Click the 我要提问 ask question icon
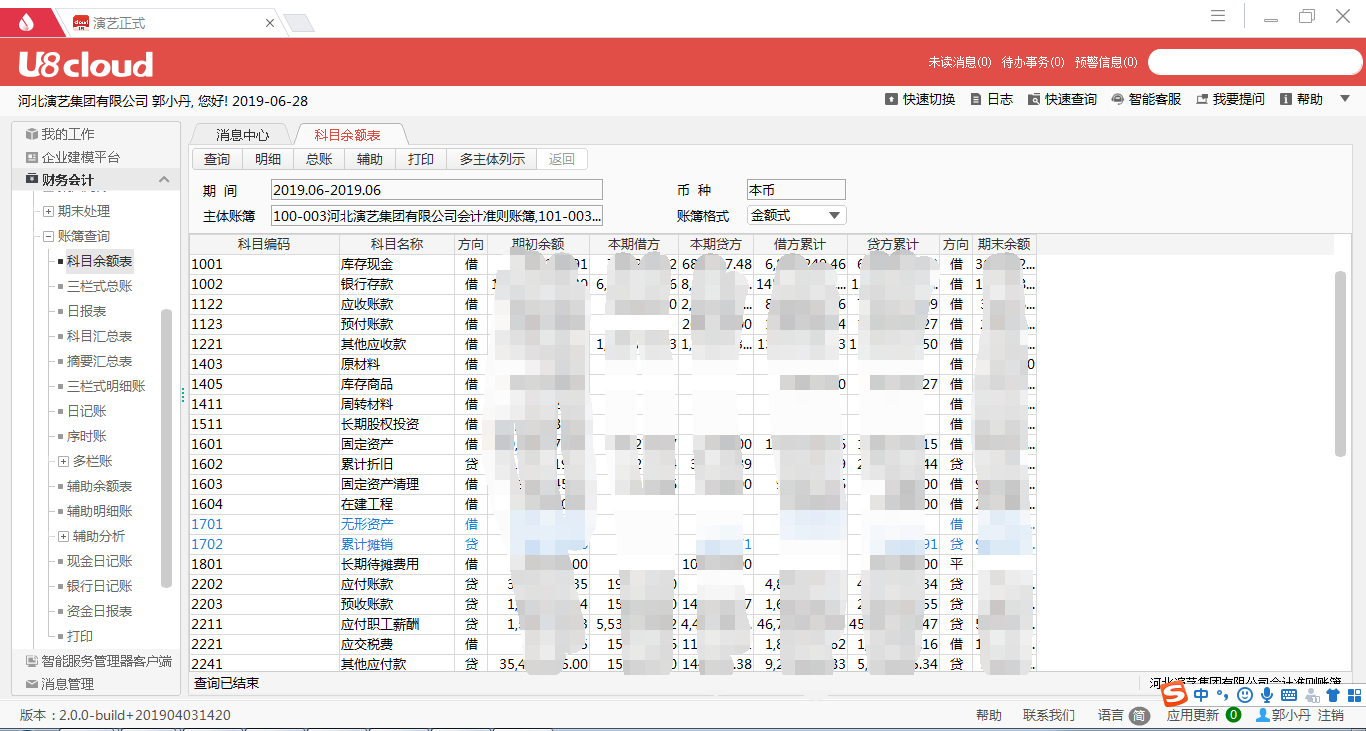1366x731 pixels. pyautogui.click(x=1201, y=100)
